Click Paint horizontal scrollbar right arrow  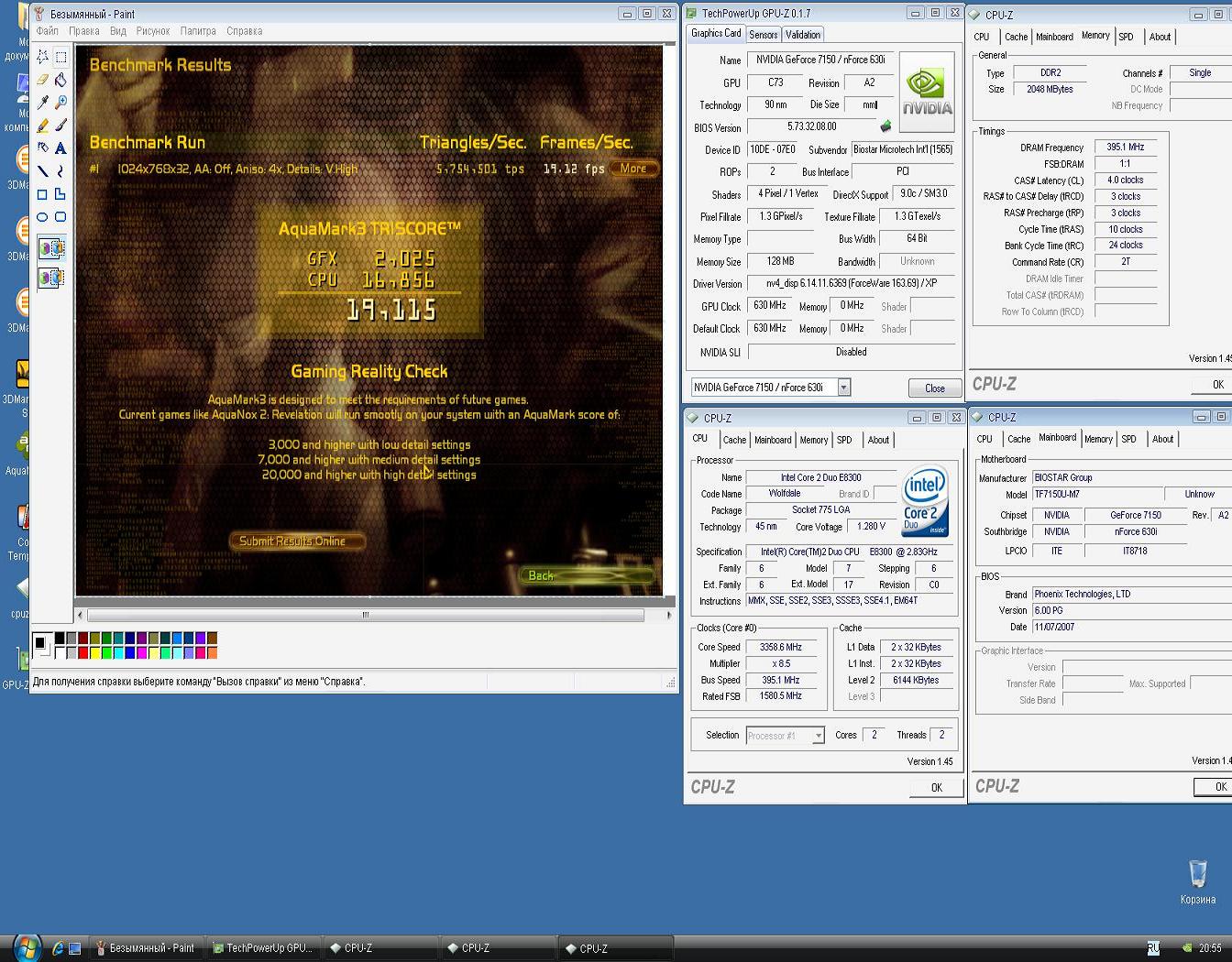(668, 615)
